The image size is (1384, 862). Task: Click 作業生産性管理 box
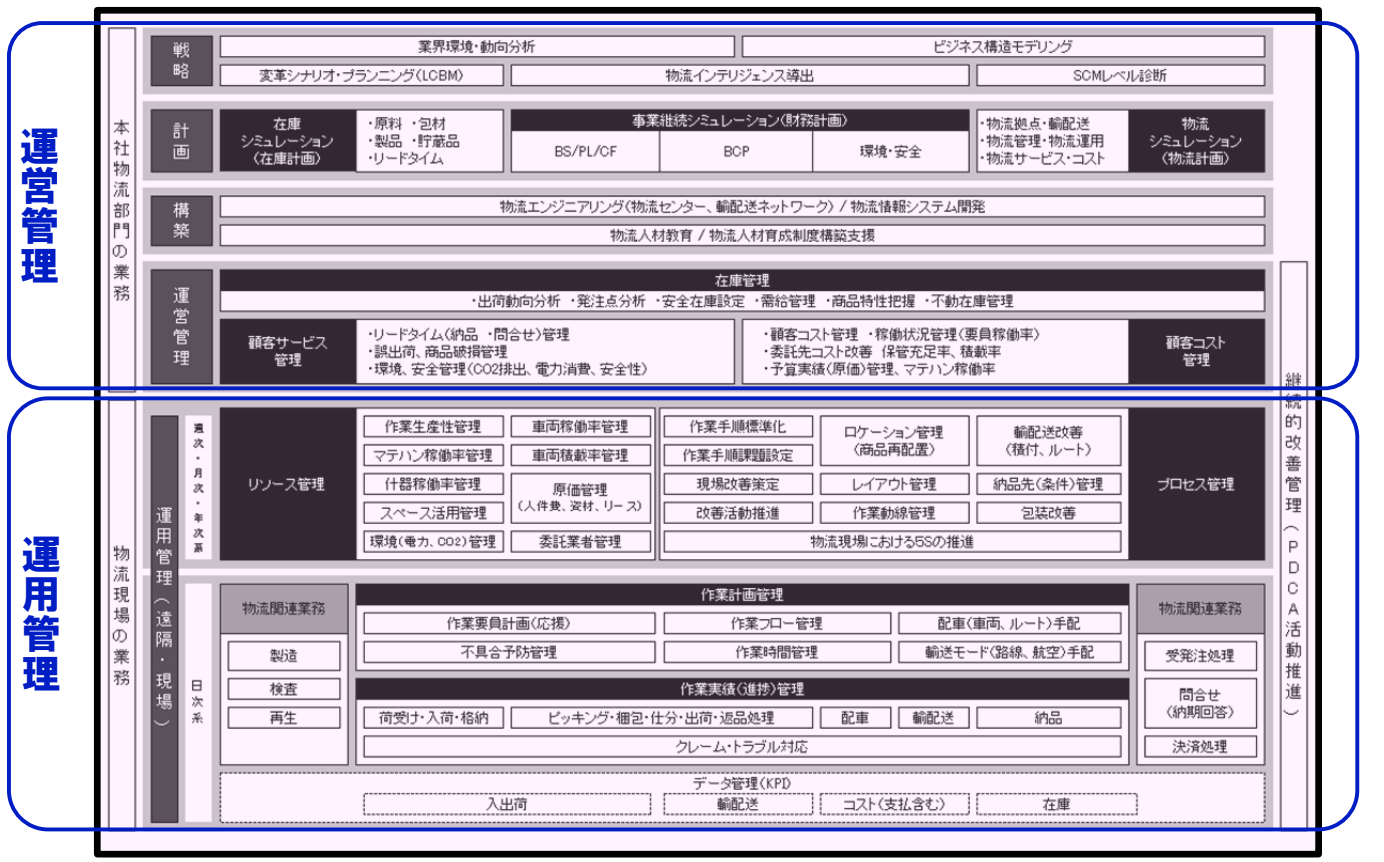433,426
